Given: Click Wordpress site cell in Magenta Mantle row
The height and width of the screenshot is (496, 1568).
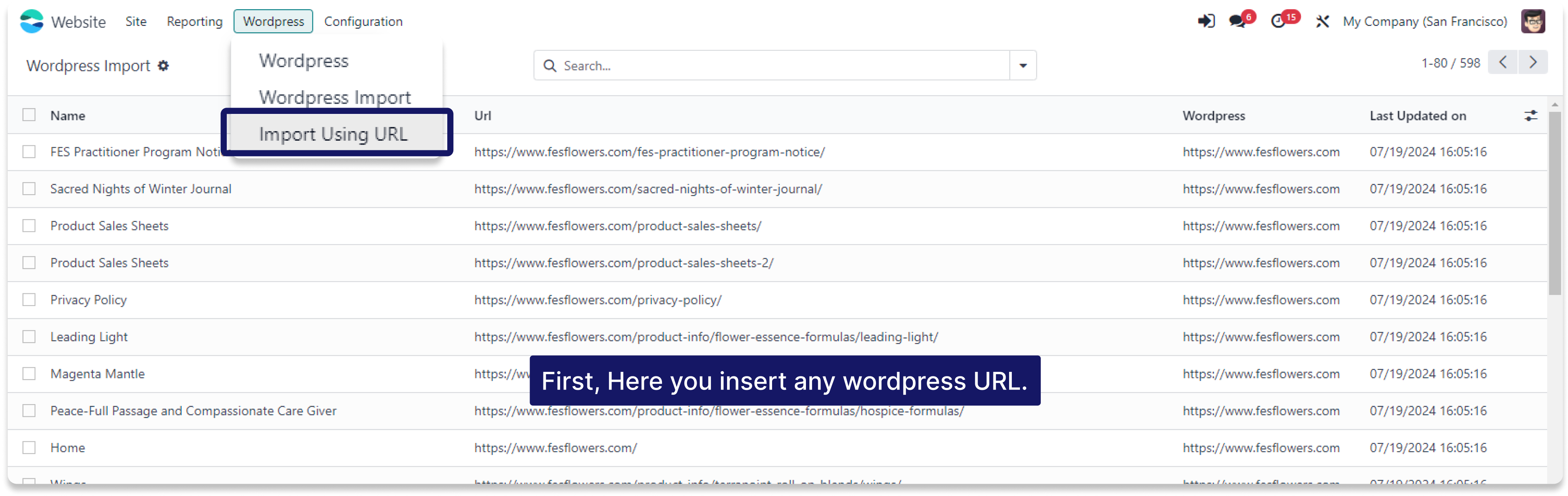Looking at the screenshot, I should (1260, 374).
